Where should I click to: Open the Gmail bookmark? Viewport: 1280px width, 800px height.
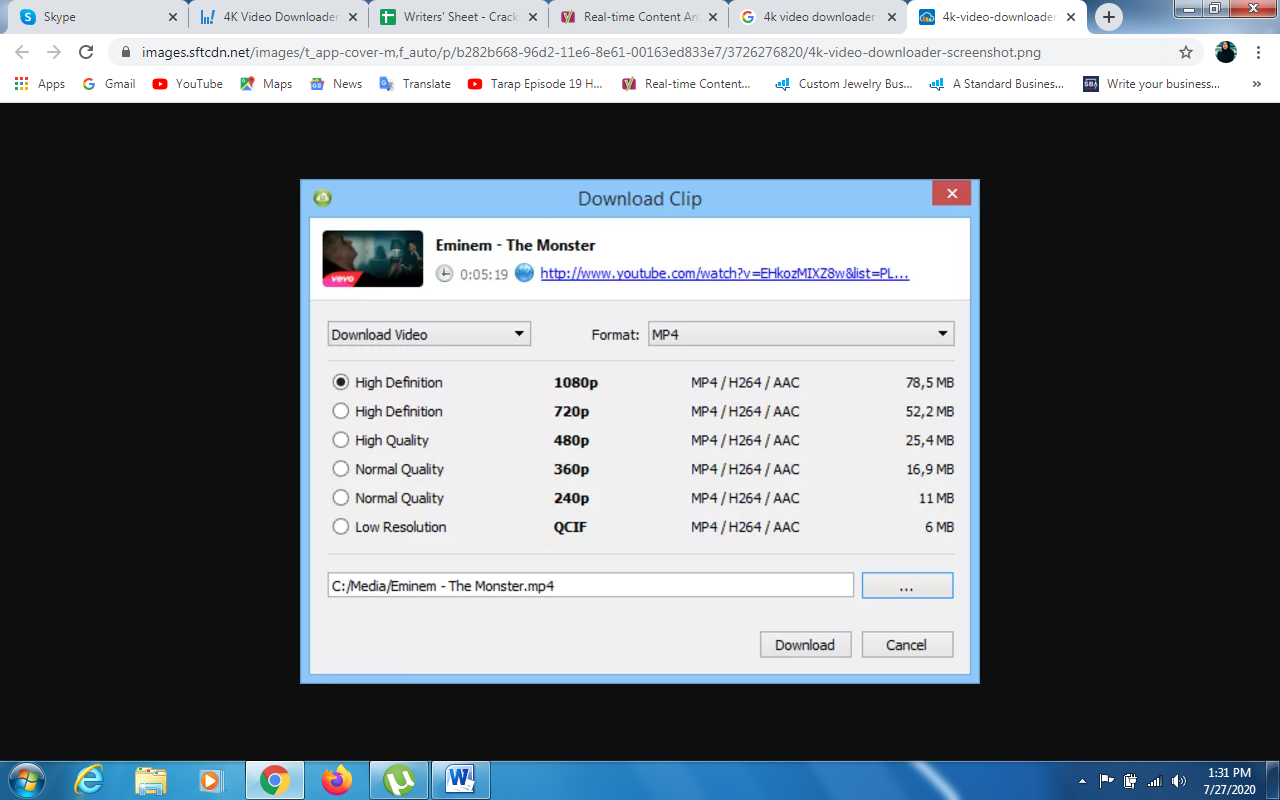108,84
